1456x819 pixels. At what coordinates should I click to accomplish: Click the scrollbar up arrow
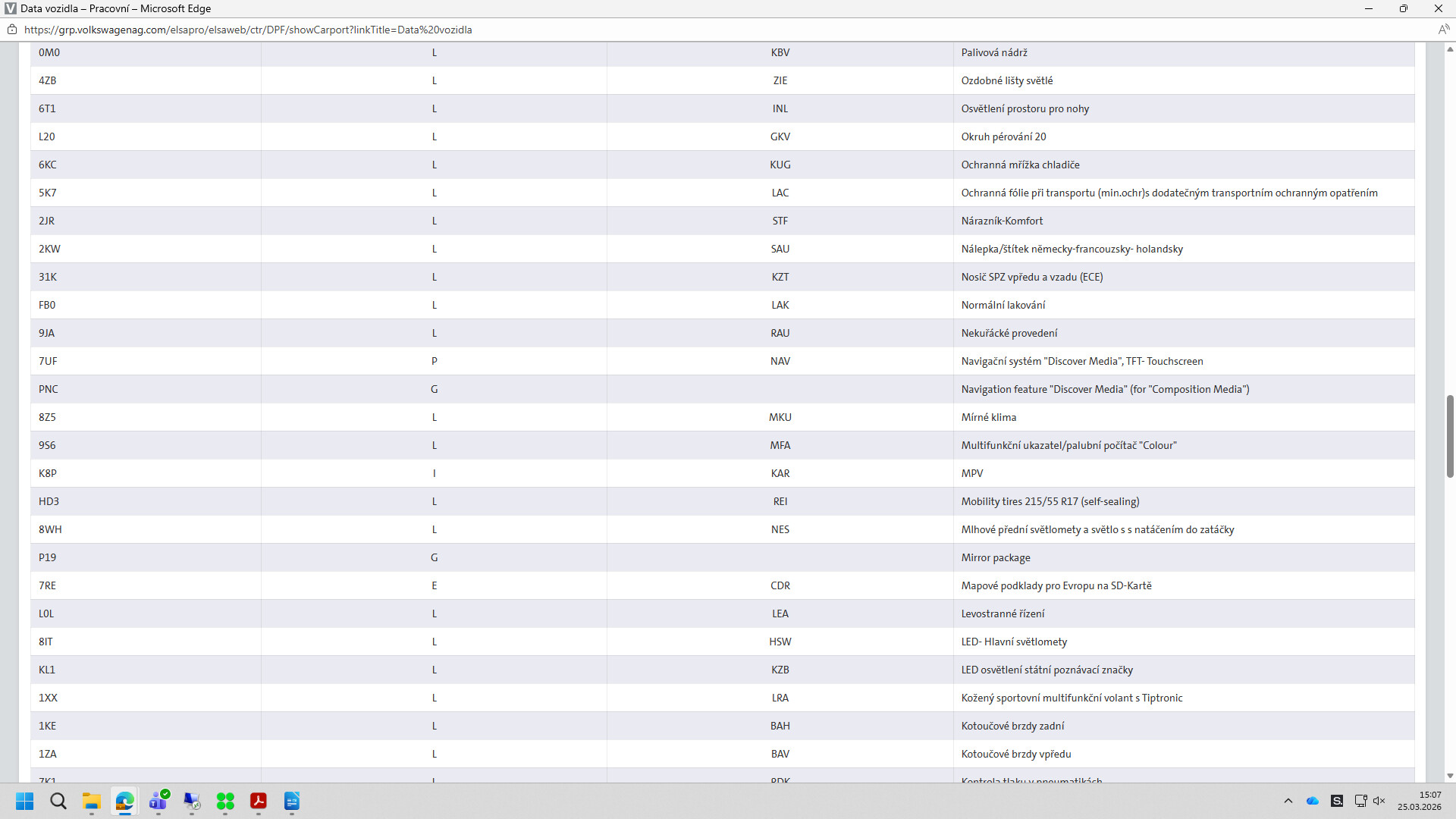point(1450,49)
